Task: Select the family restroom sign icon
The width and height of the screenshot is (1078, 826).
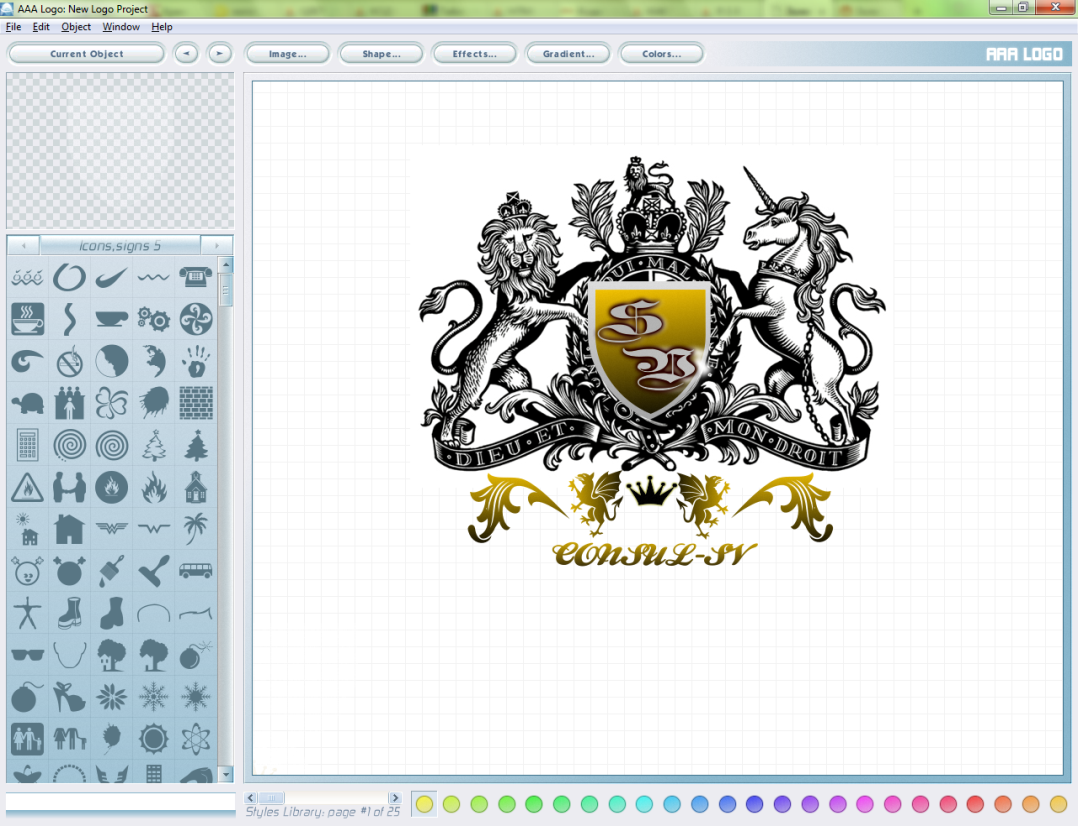Action: click(x=28, y=739)
